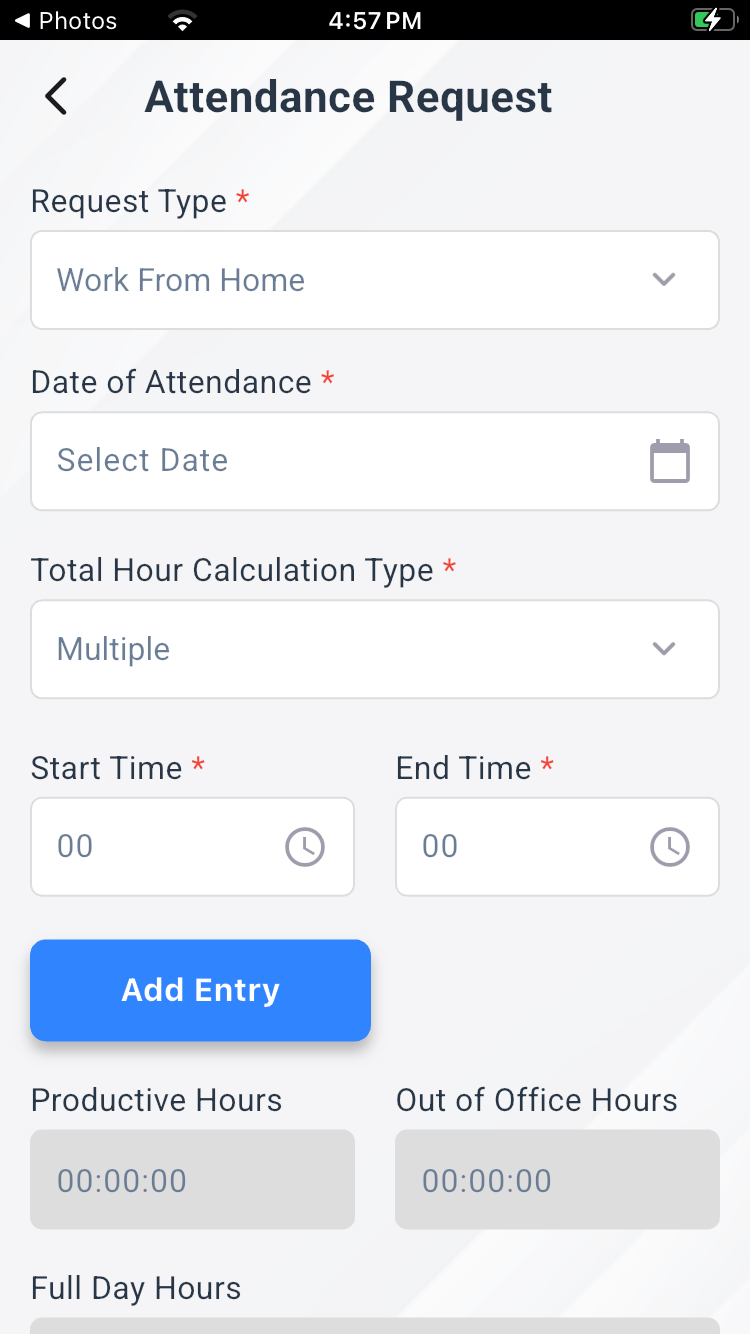Tap the Wi-Fi status icon
Image resolution: width=750 pixels, height=1334 pixels.
182,20
